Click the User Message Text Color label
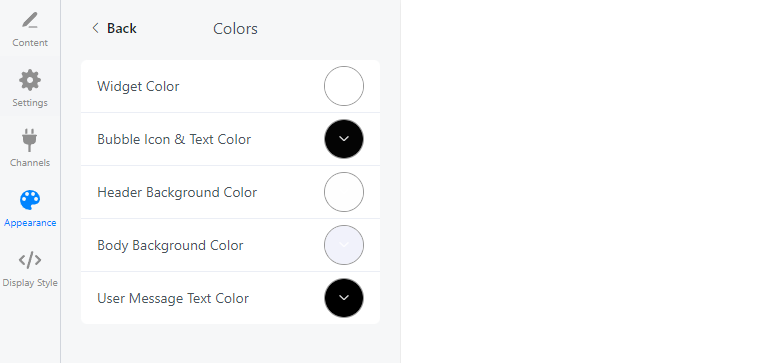 click(173, 298)
